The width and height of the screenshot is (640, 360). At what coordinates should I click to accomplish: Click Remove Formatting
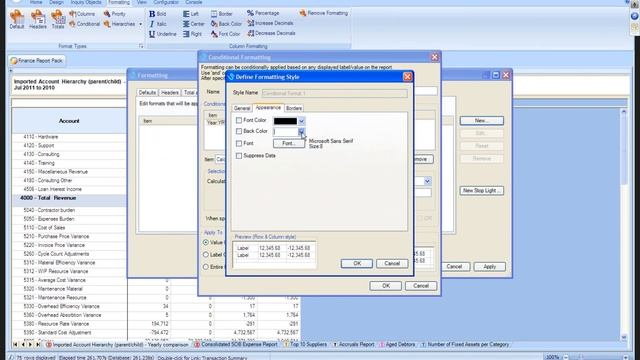pos(324,13)
